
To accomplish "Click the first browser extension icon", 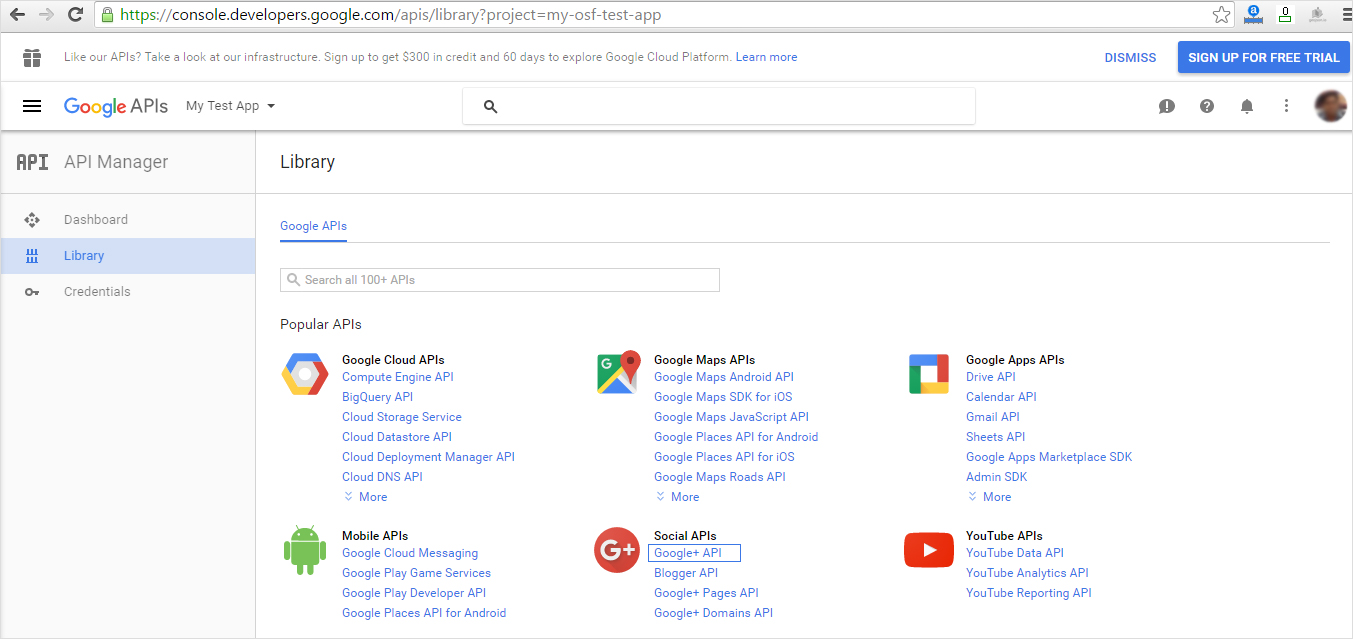I will [x=1252, y=15].
